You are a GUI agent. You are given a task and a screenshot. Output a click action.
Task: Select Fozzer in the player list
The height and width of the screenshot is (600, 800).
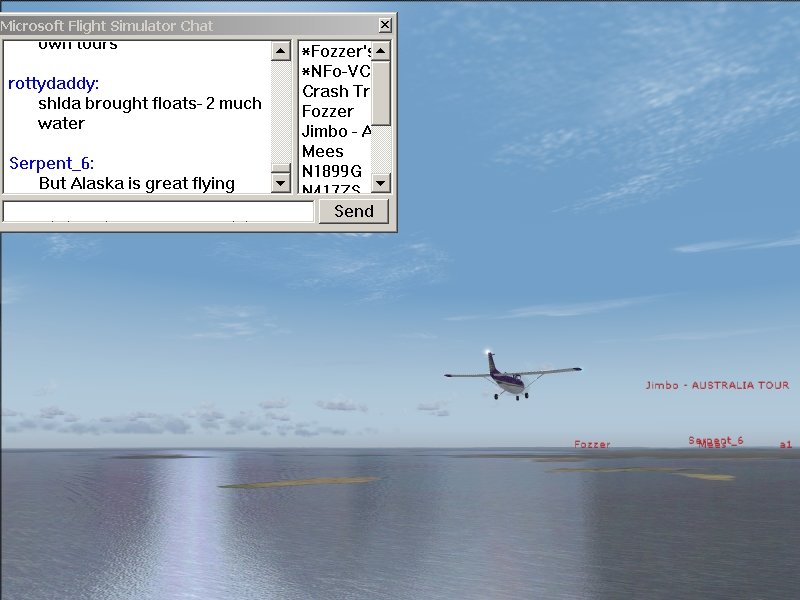tap(328, 111)
